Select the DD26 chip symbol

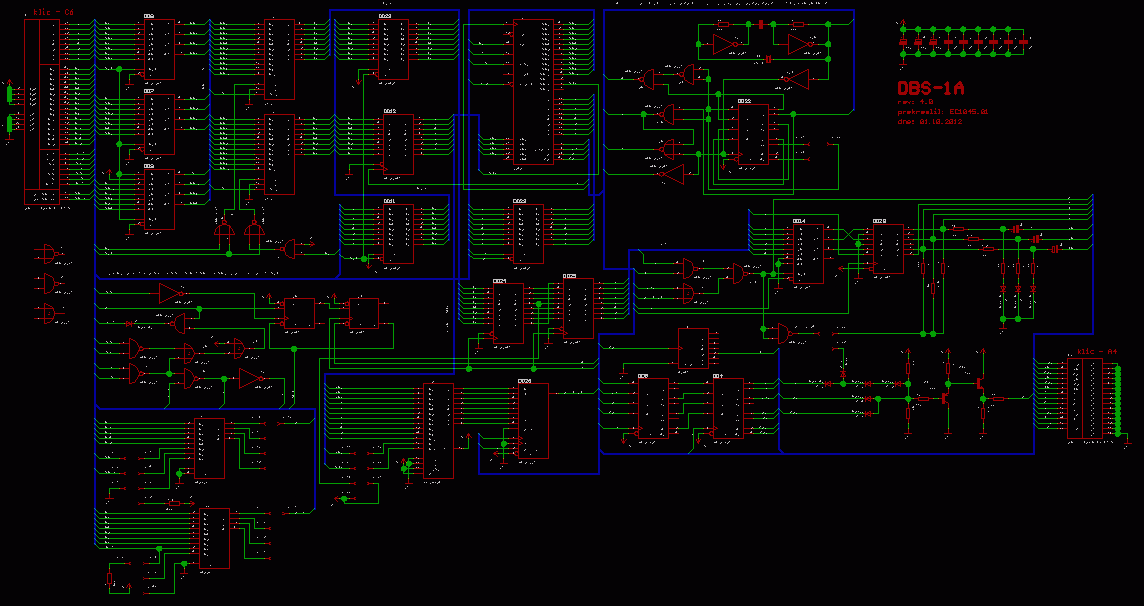[x=532, y=421]
